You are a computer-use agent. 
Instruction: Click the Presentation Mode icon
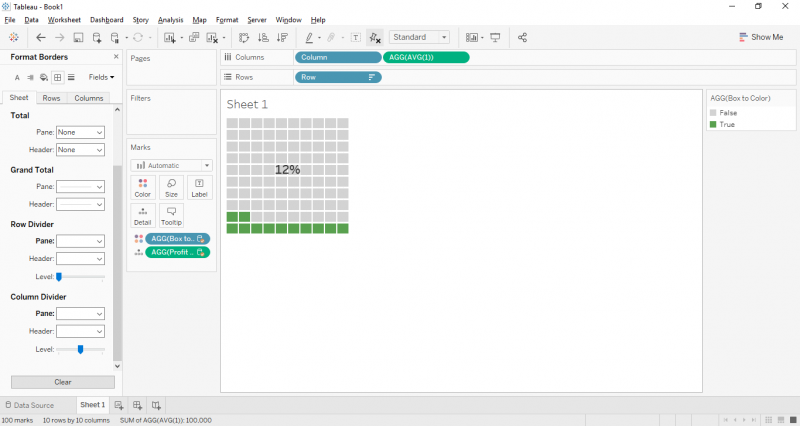tap(495, 38)
